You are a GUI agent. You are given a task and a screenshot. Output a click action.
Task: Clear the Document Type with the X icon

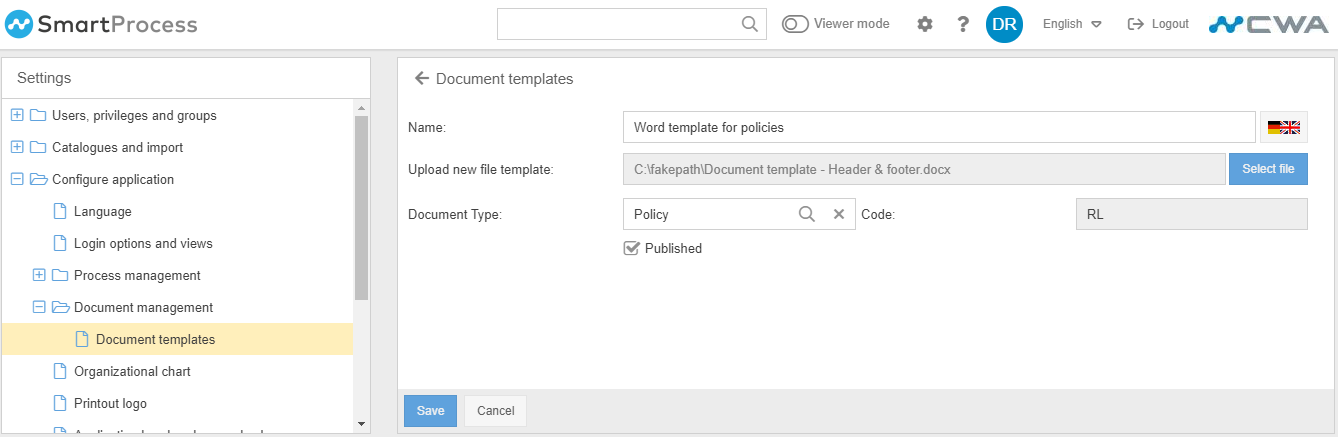point(839,214)
